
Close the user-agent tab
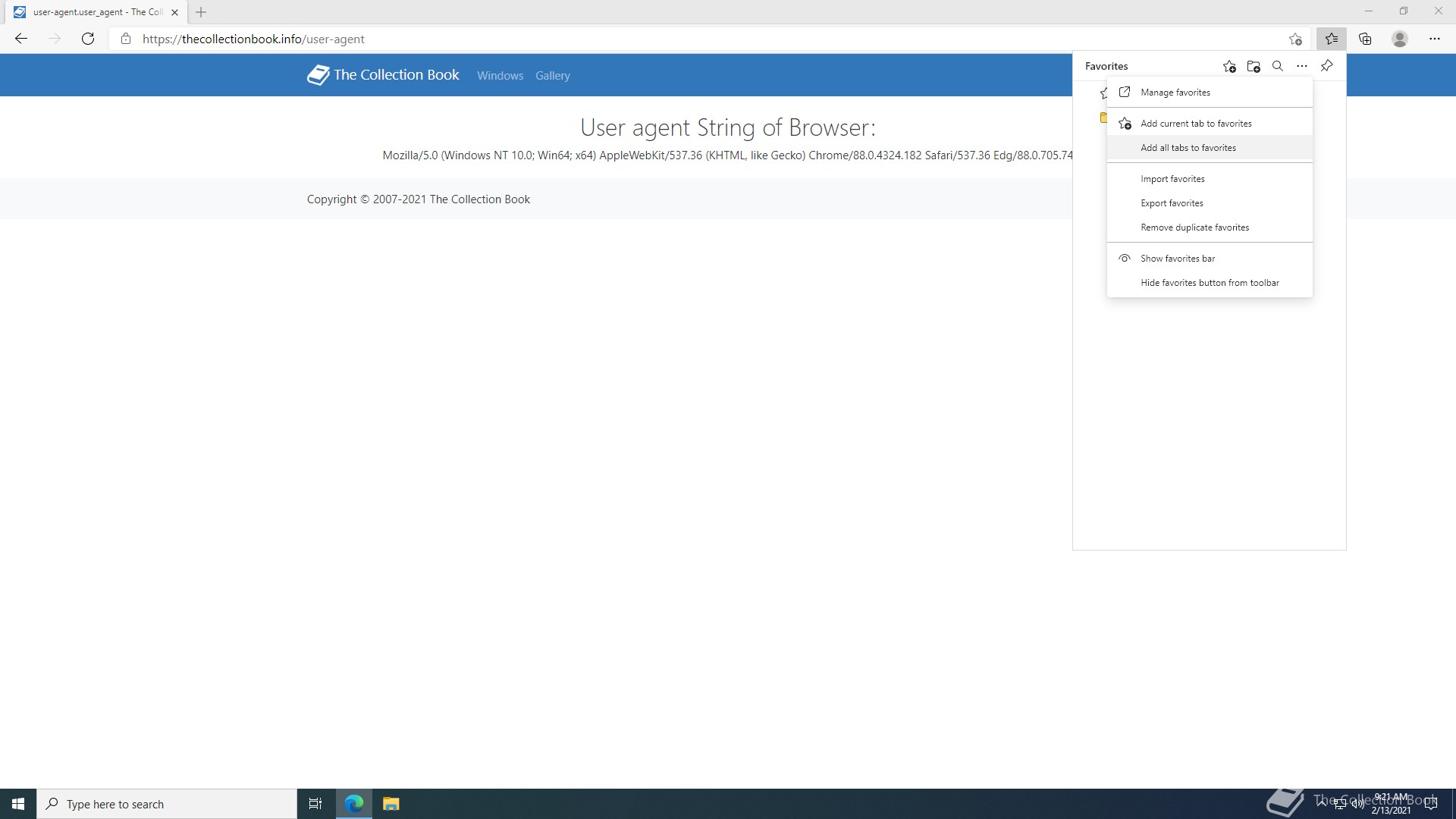click(174, 12)
